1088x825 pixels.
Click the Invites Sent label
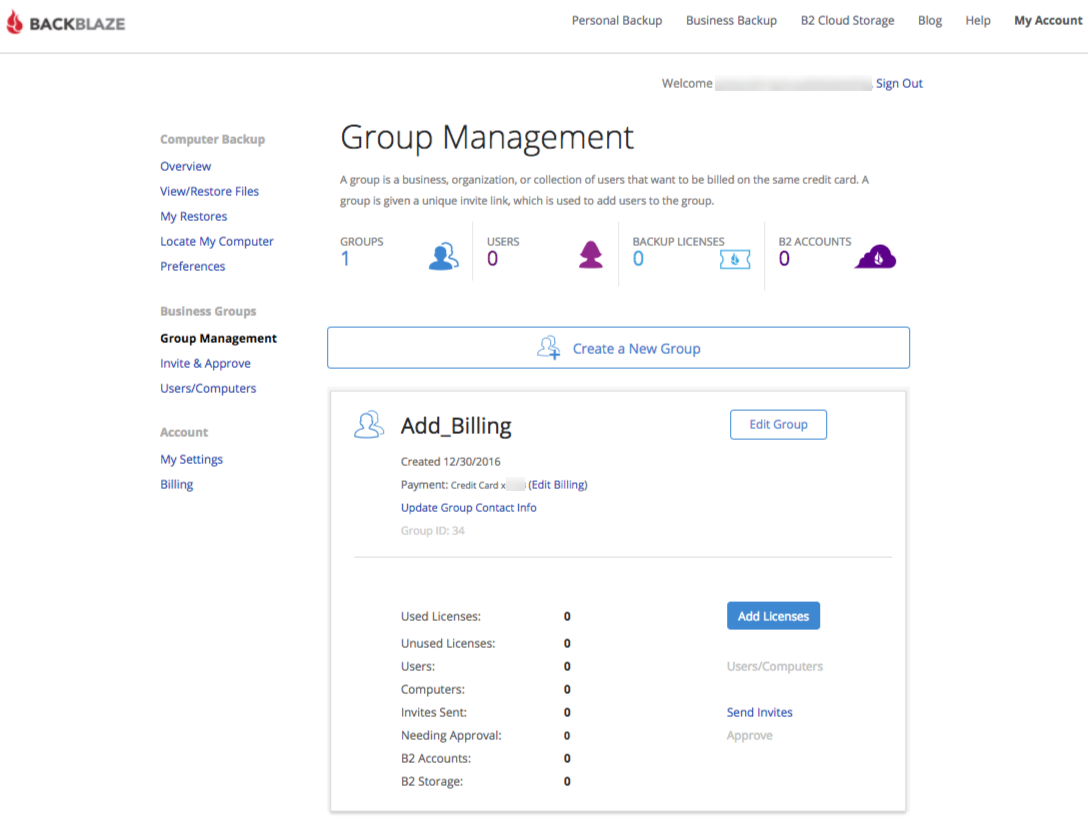pos(434,713)
